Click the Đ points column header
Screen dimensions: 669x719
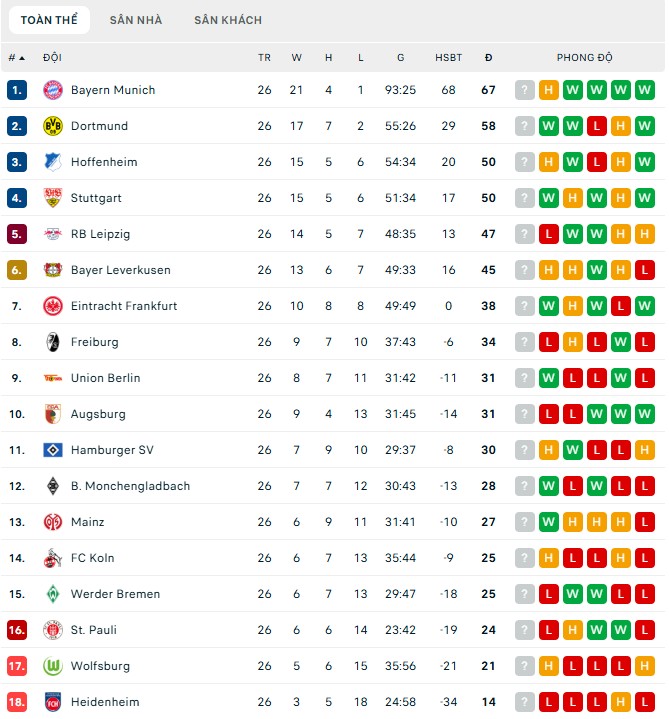click(x=488, y=57)
